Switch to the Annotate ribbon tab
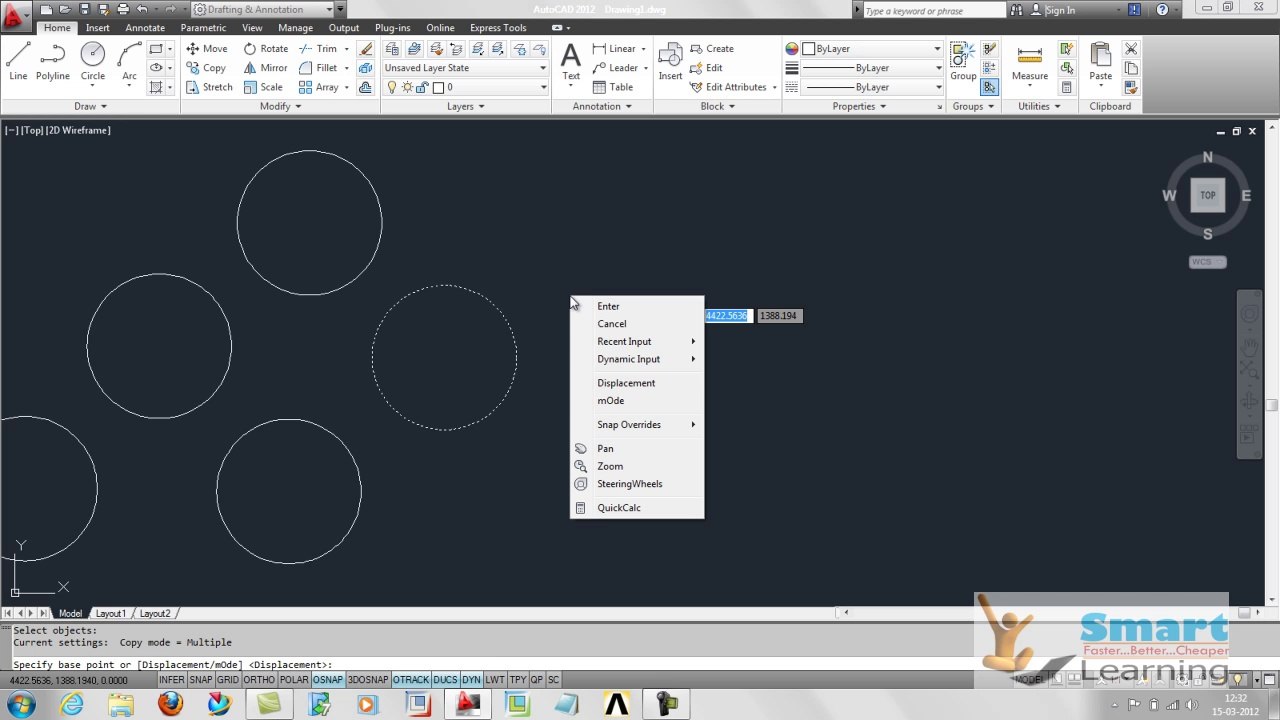1280x720 pixels. click(x=145, y=28)
